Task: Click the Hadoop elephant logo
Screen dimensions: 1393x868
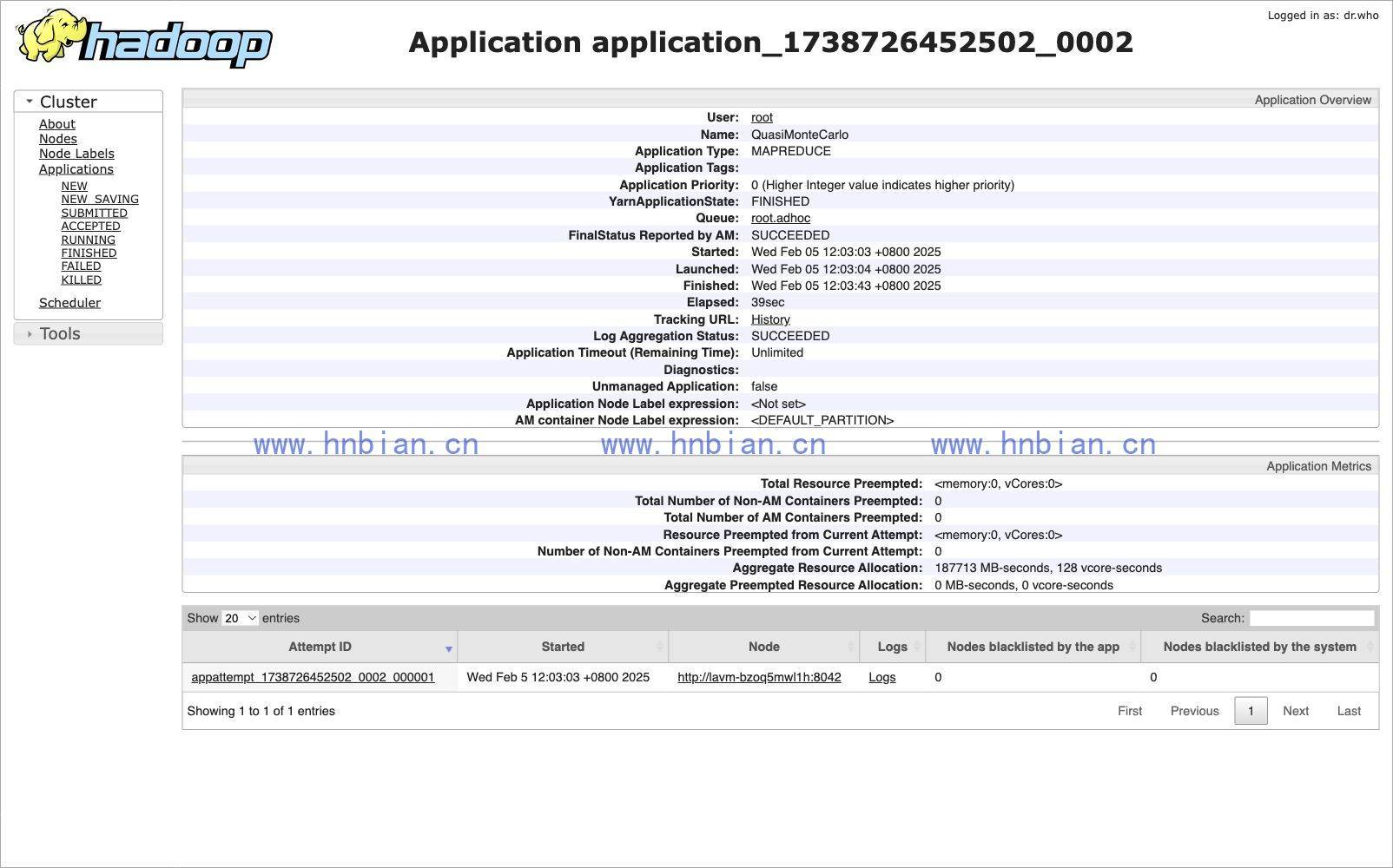Action: pyautogui.click(x=144, y=38)
